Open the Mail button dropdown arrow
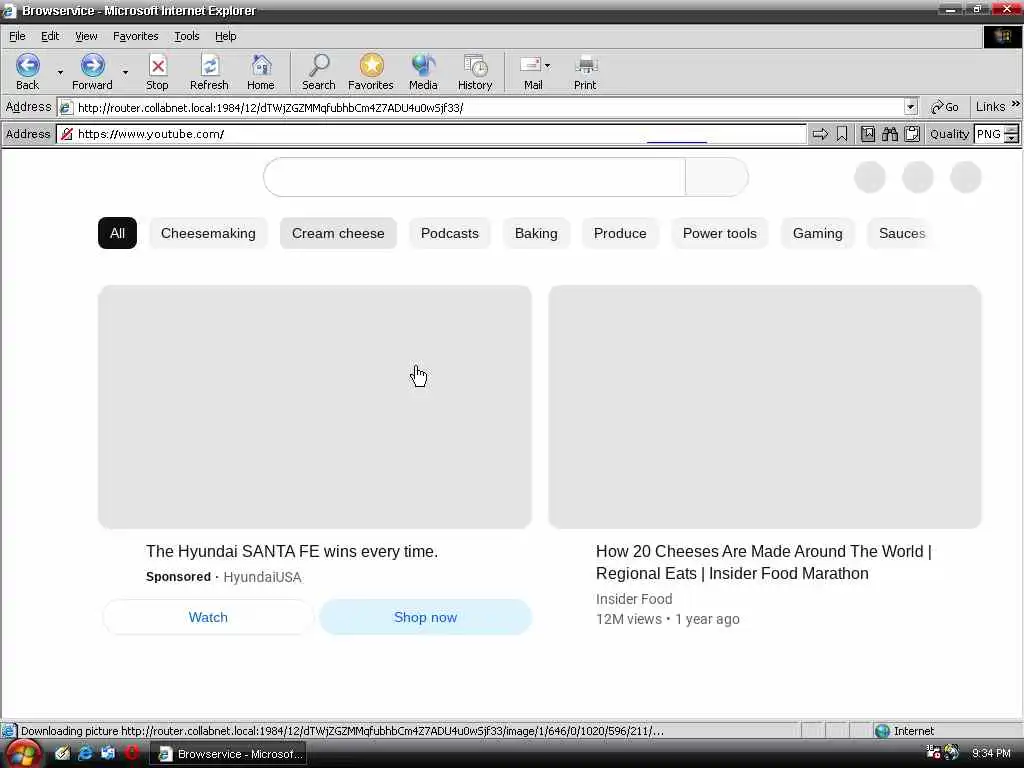 point(547,65)
